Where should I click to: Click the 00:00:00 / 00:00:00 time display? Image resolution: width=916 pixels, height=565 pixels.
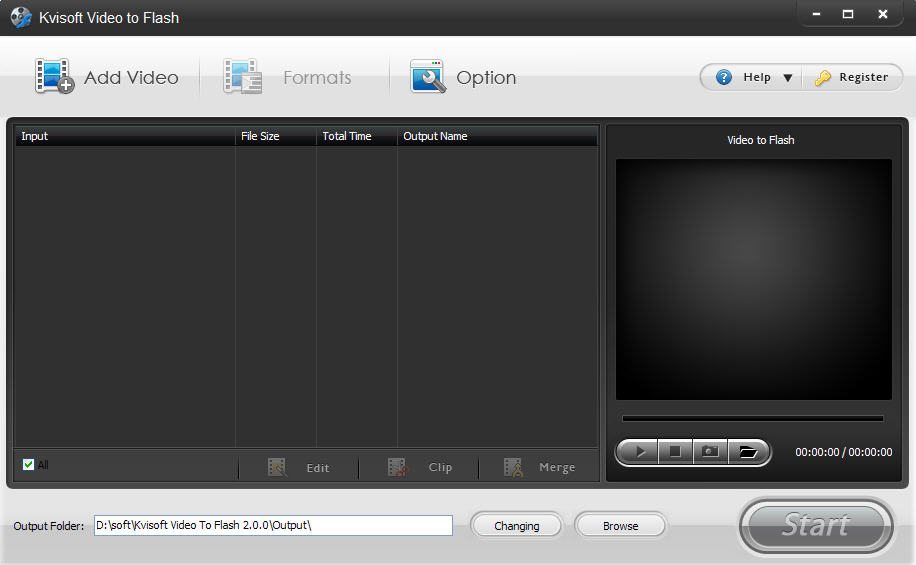tap(844, 452)
